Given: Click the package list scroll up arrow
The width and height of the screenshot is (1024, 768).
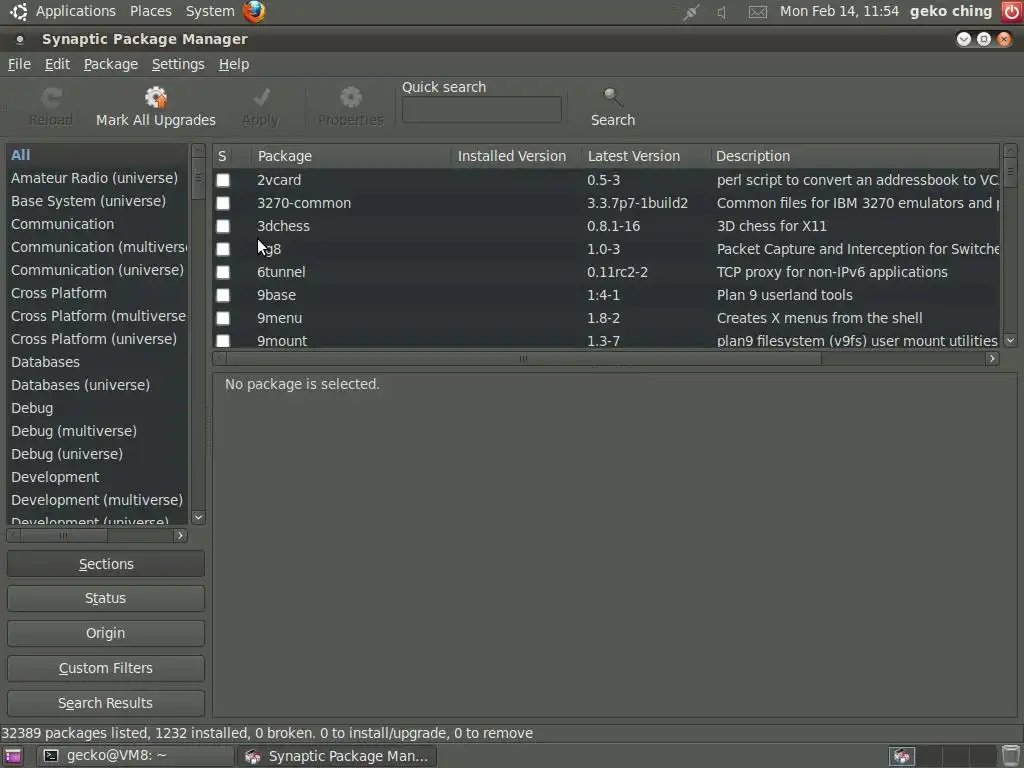Looking at the screenshot, I should tap(1010, 151).
